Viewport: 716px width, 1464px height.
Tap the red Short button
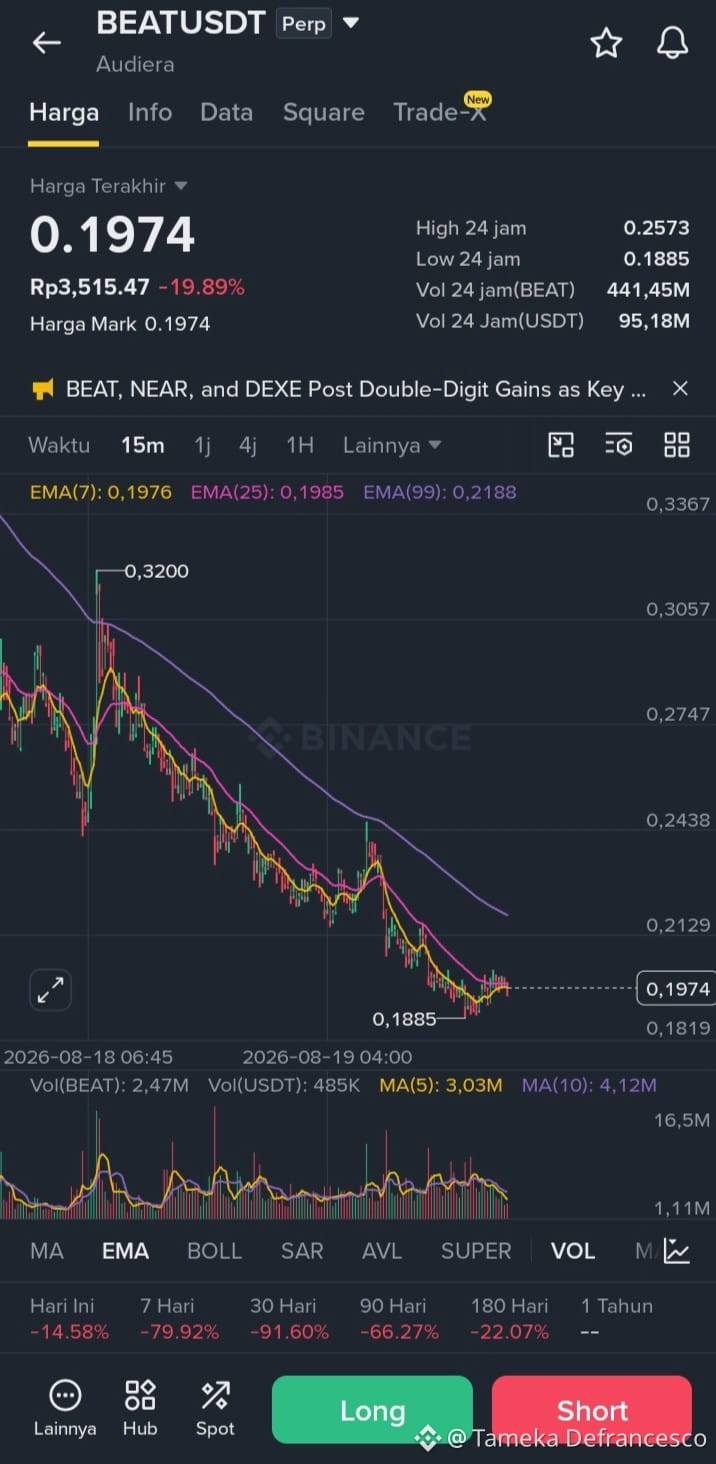(592, 1410)
